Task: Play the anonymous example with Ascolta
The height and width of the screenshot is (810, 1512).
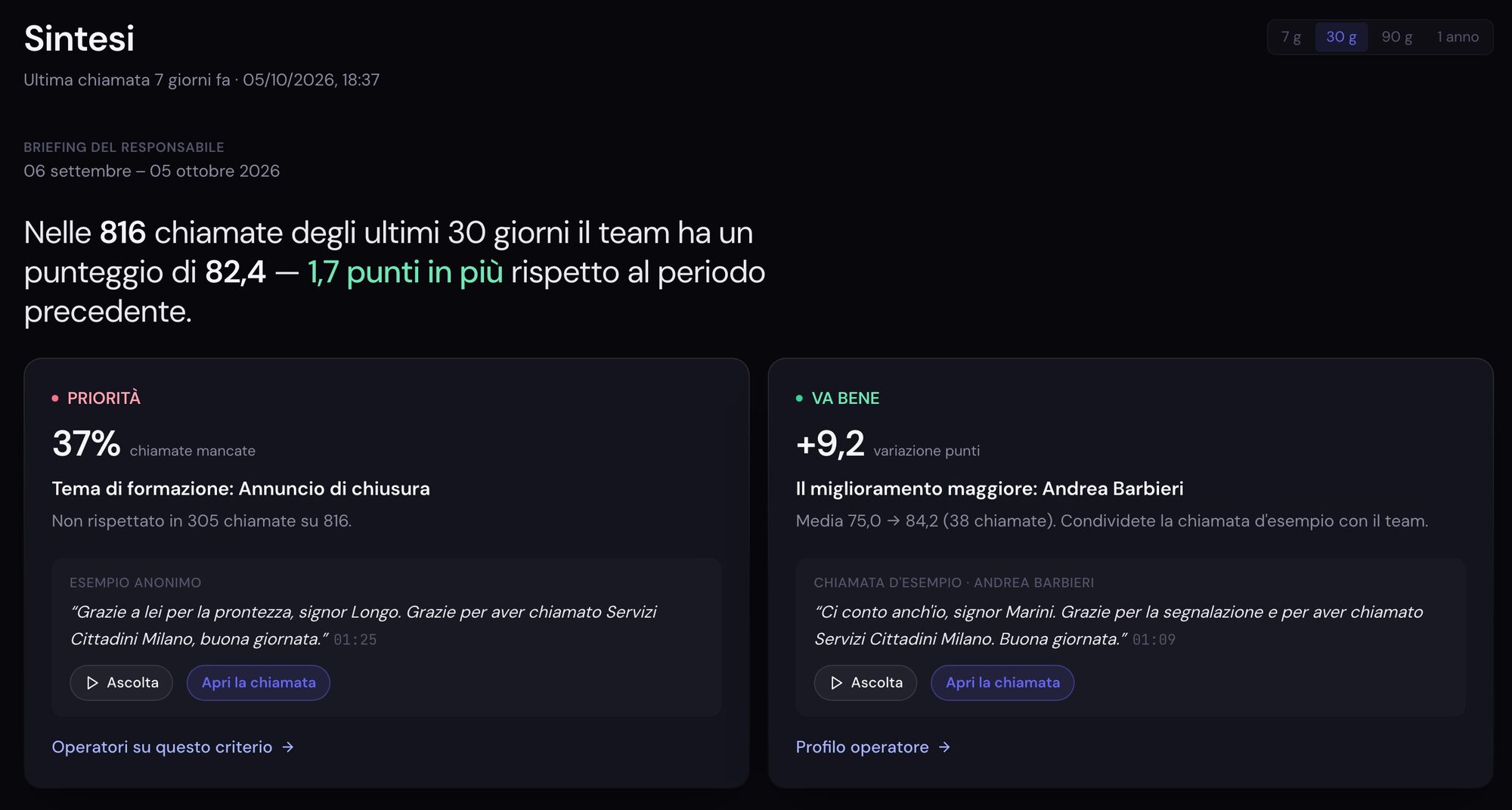Action: click(122, 683)
